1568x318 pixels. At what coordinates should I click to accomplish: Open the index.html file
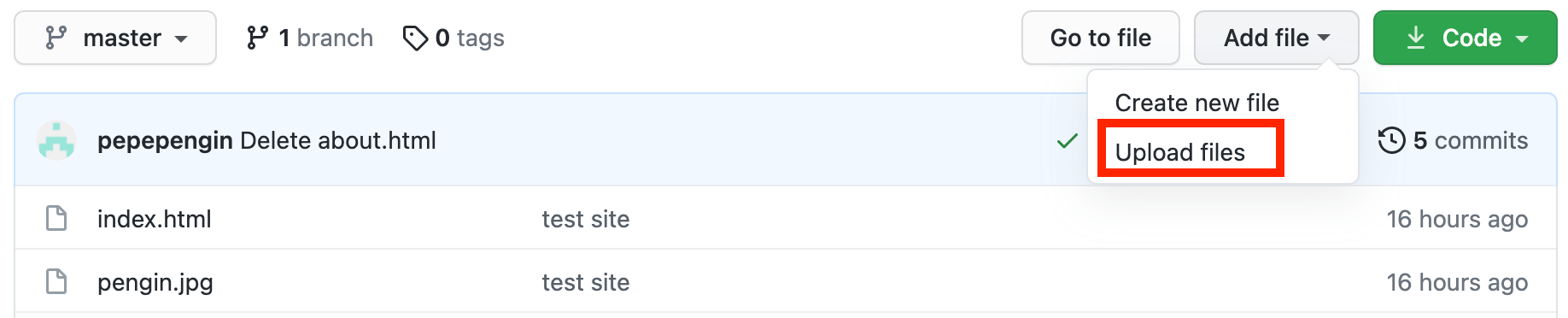pyautogui.click(x=155, y=219)
